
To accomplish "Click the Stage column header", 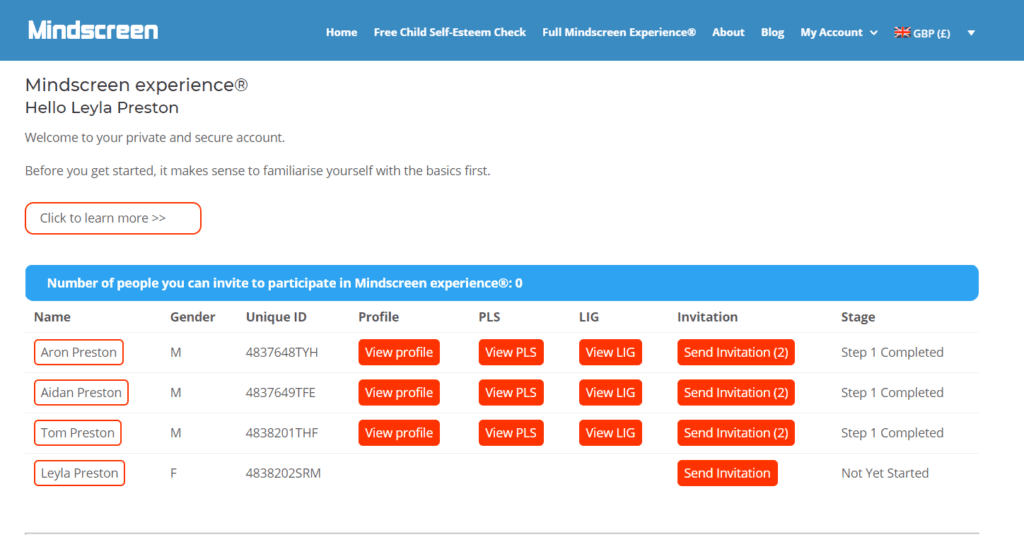I will (857, 317).
